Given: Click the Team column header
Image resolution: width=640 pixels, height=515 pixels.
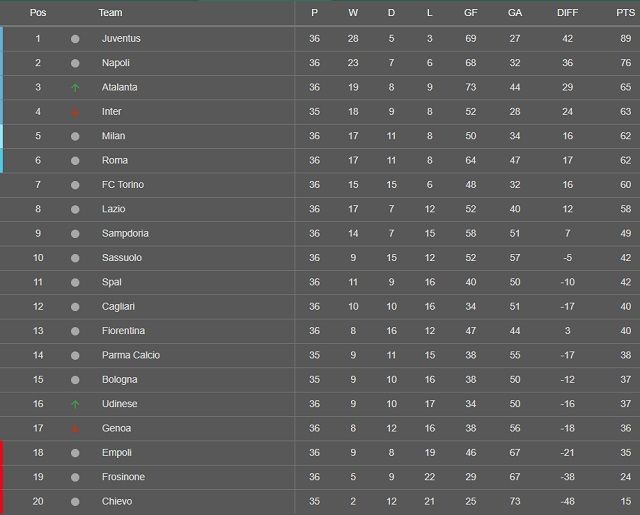Looking at the screenshot, I should (110, 13).
